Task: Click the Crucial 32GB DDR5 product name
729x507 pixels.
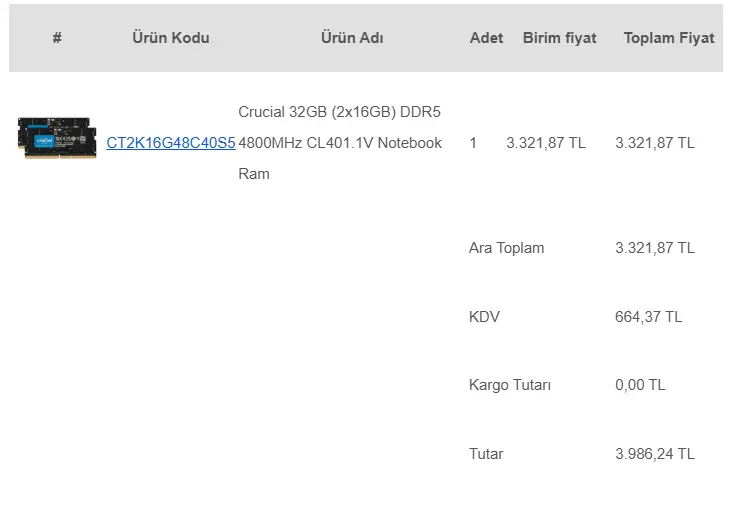Action: point(340,143)
